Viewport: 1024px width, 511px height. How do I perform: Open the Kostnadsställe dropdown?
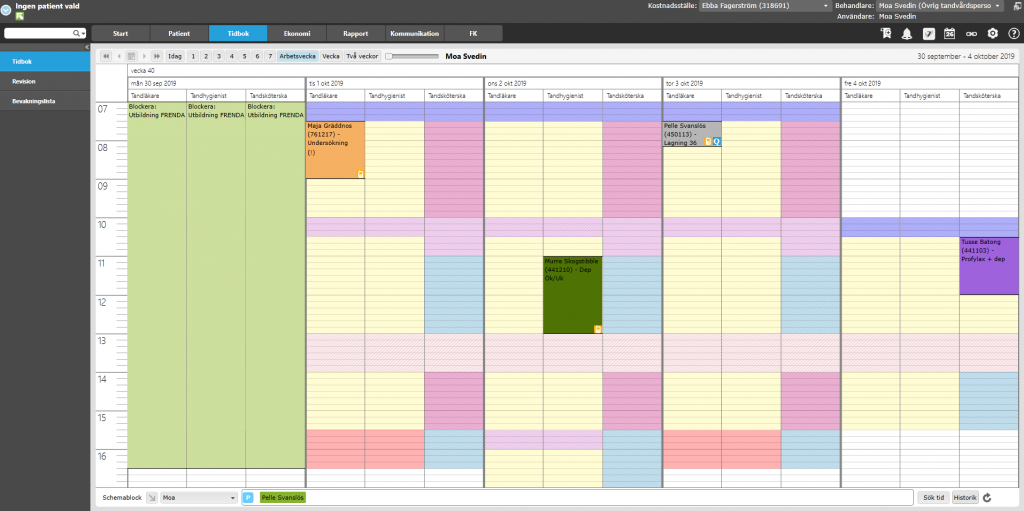click(763, 6)
